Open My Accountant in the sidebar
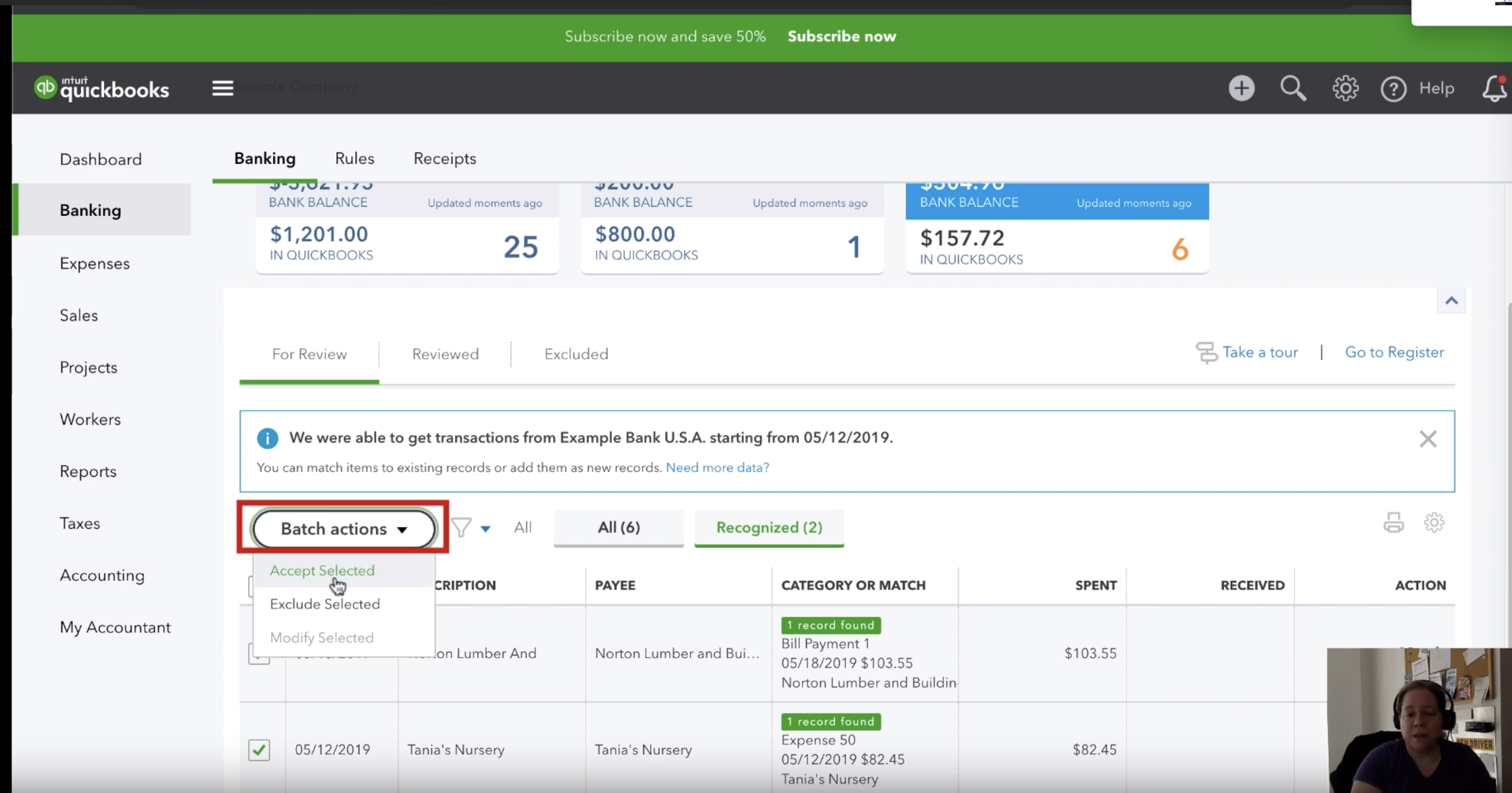 pyautogui.click(x=115, y=627)
